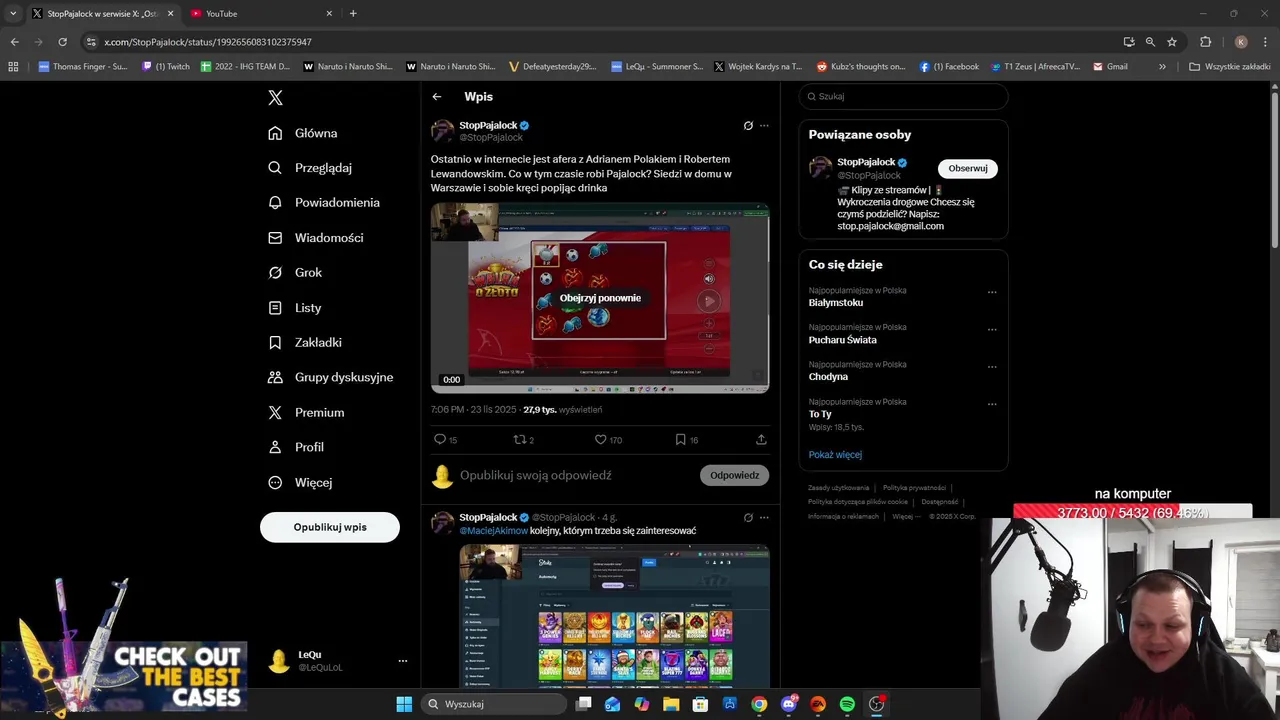The height and width of the screenshot is (720, 1280).
Task: Switch to YouTube browser tab
Action: point(260,14)
